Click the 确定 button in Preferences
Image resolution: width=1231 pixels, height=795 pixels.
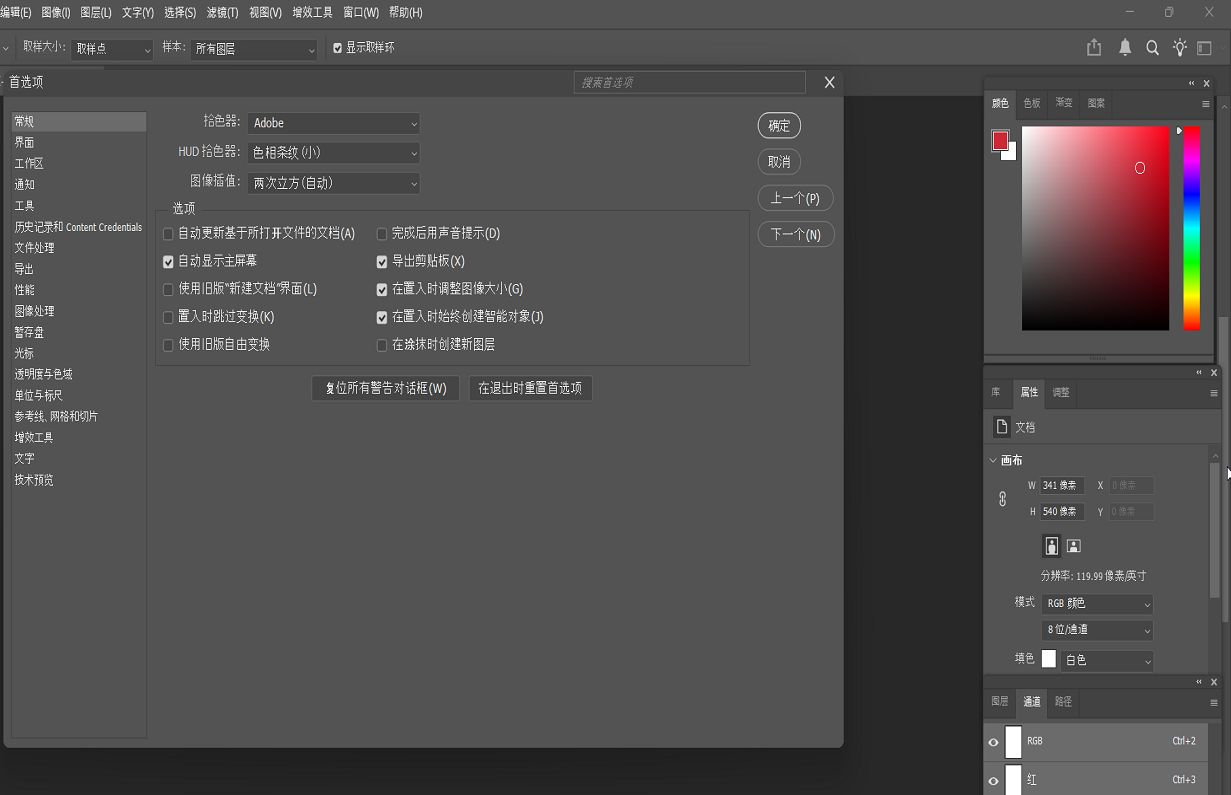(779, 125)
